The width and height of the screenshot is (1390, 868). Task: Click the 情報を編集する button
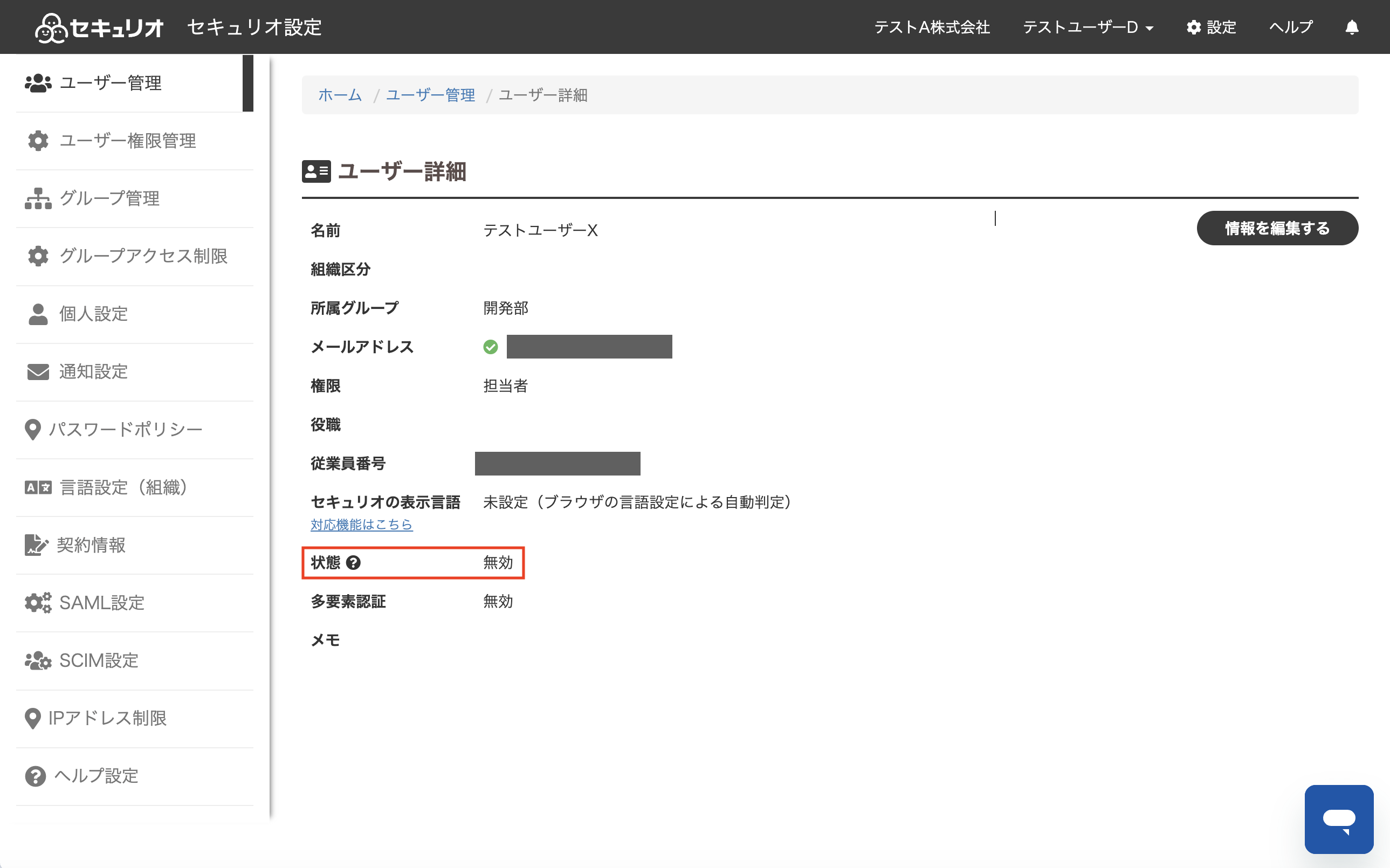point(1277,228)
